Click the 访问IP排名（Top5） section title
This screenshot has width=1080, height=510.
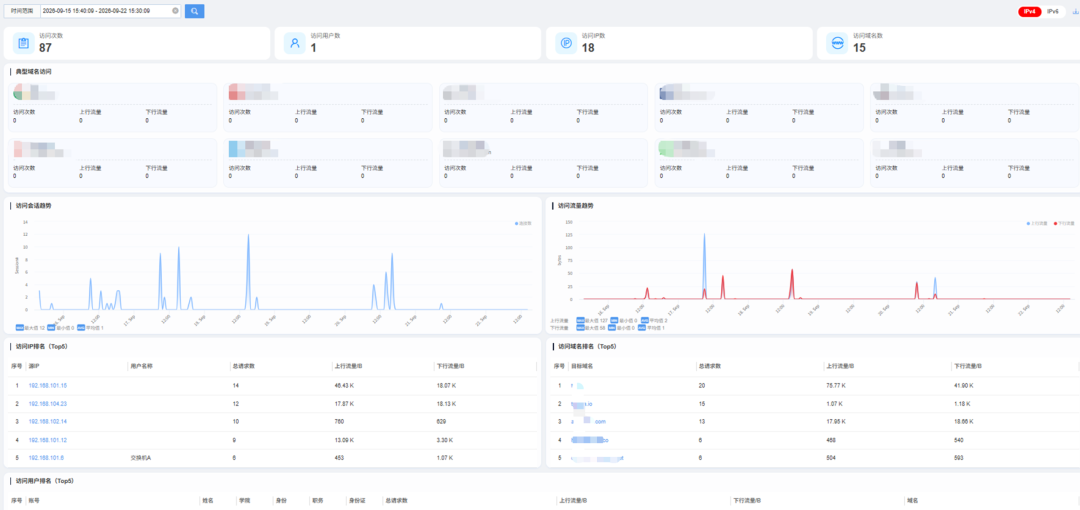tap(41, 347)
